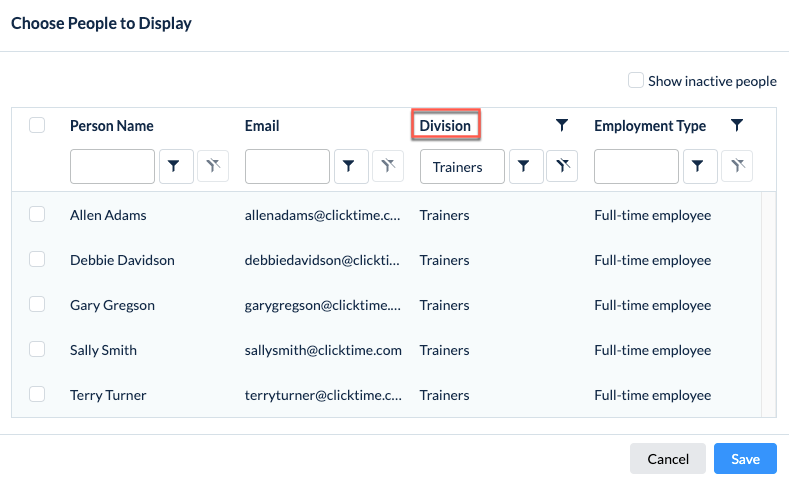This screenshot has width=789, height=480.
Task: Click the name Debbie Davidson
Action: [122, 260]
